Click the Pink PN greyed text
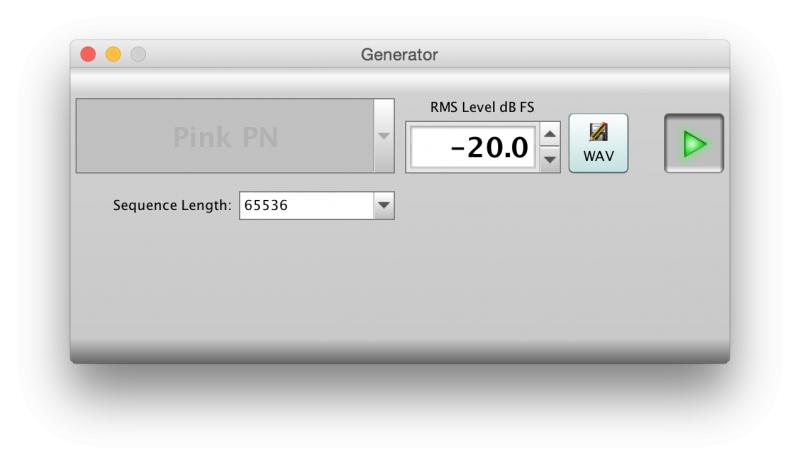Screen dimensions: 800x464 point(226,137)
